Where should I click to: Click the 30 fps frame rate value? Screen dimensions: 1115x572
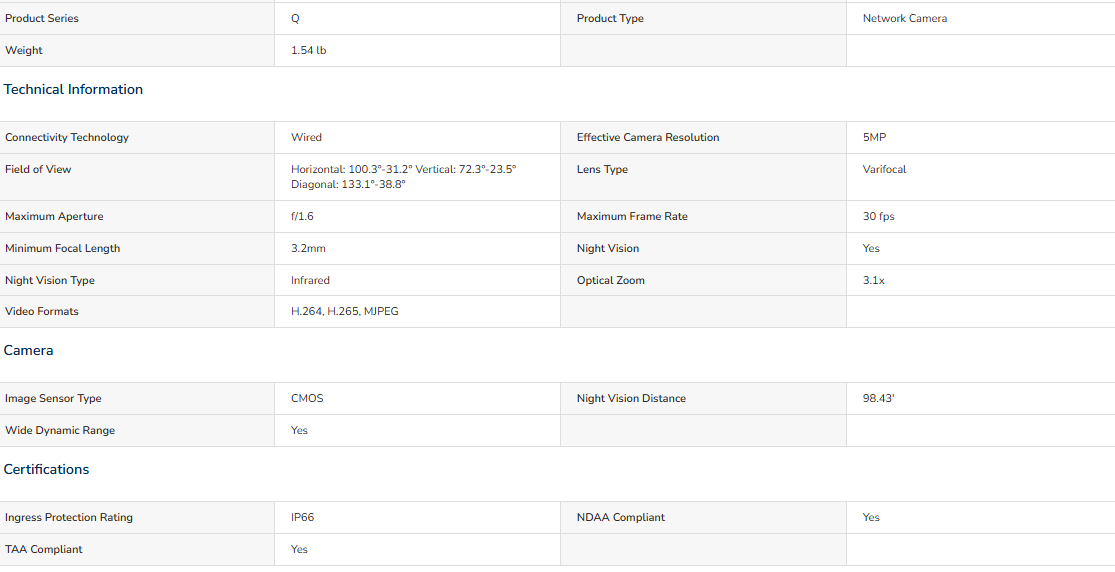(x=879, y=216)
